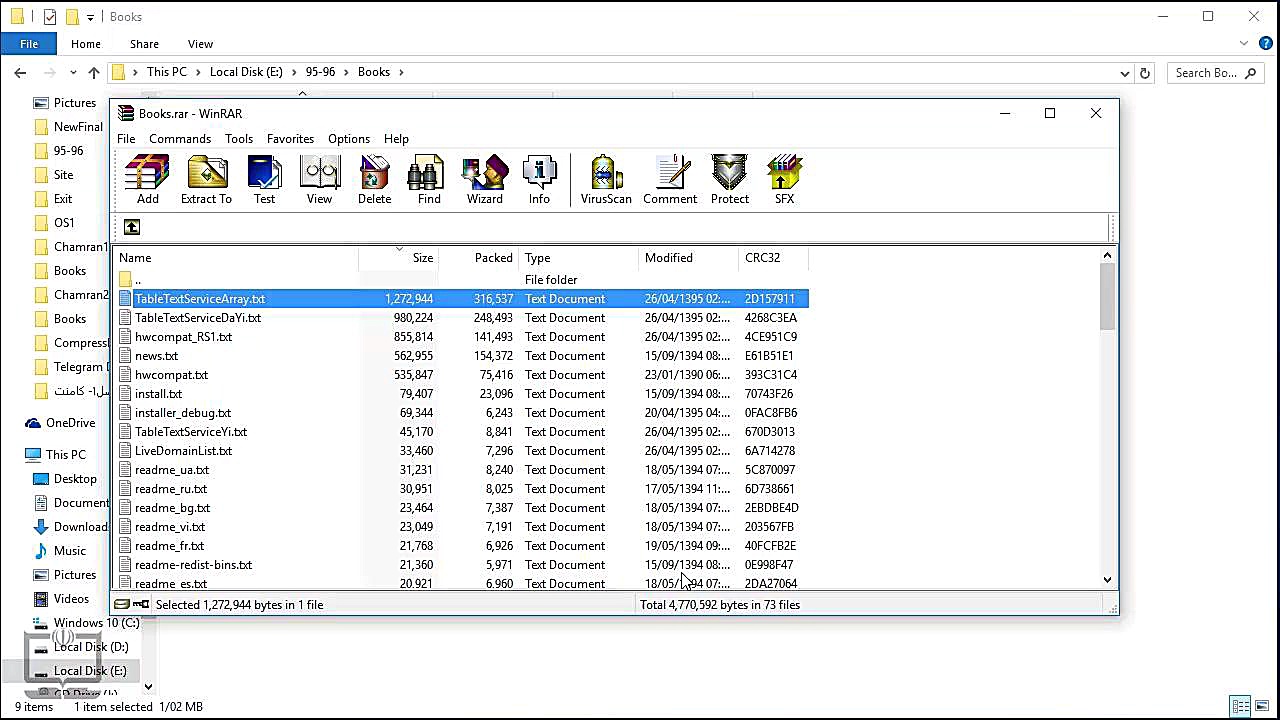Open address bar history dropdown
The height and width of the screenshot is (720, 1280).
(1126, 72)
